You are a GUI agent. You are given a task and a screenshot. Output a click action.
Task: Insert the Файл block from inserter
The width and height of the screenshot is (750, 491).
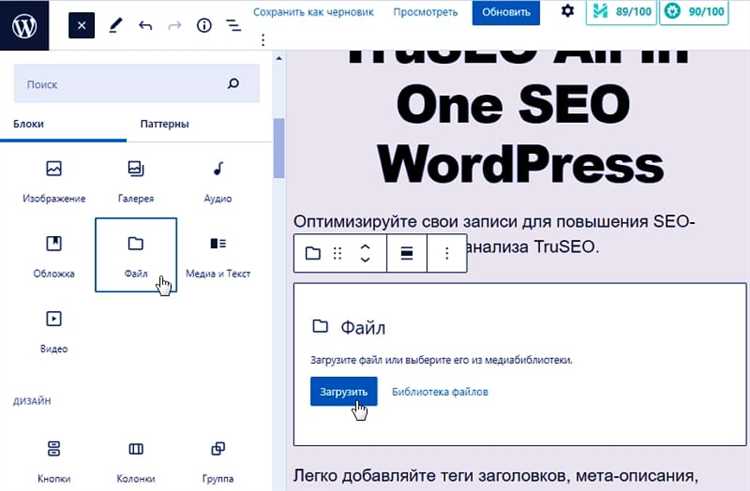(x=136, y=255)
